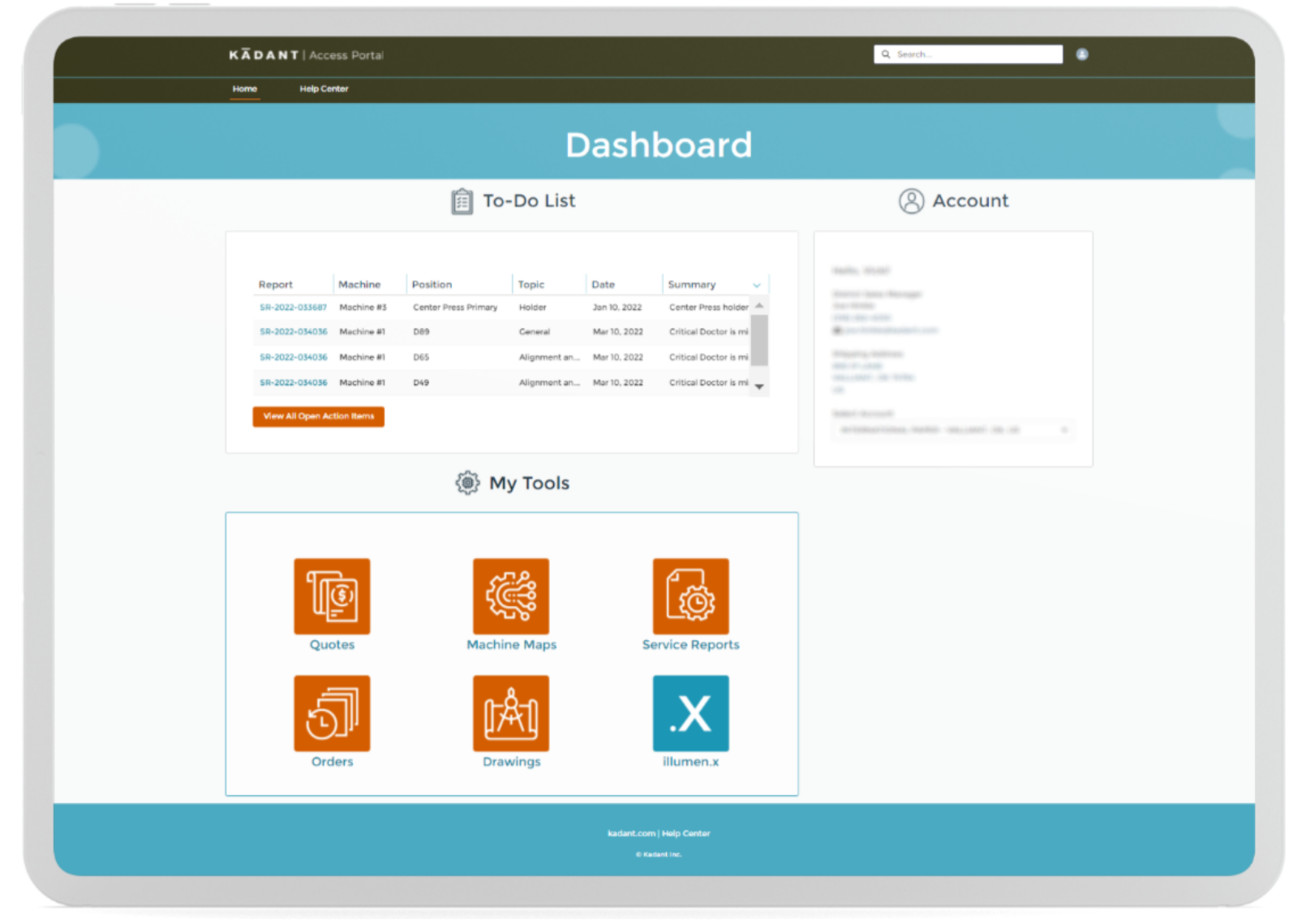Open the Help Center tab

click(x=324, y=89)
